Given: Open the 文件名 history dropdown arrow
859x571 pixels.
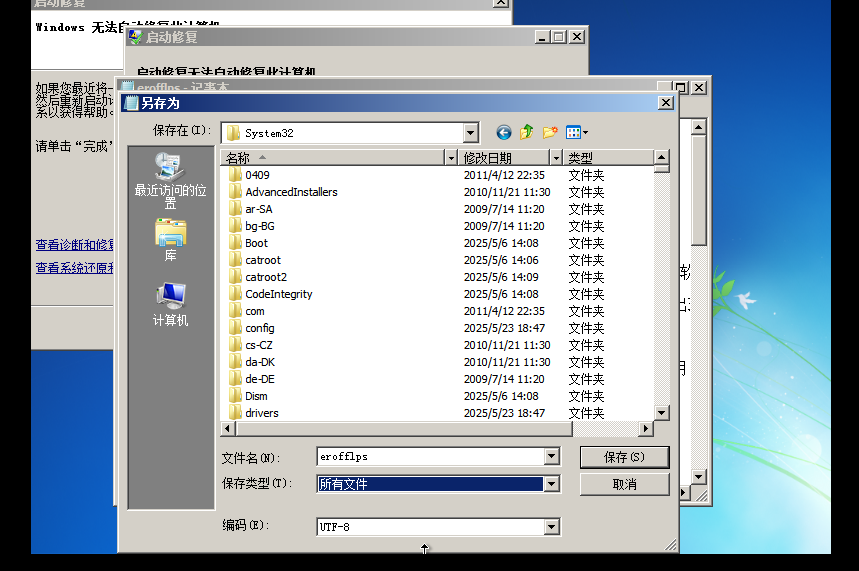Looking at the screenshot, I should [551, 457].
